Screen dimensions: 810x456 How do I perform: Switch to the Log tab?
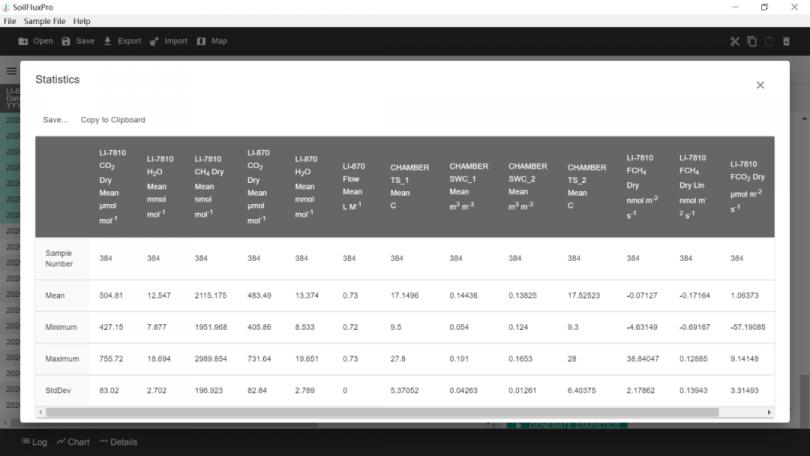[34, 442]
